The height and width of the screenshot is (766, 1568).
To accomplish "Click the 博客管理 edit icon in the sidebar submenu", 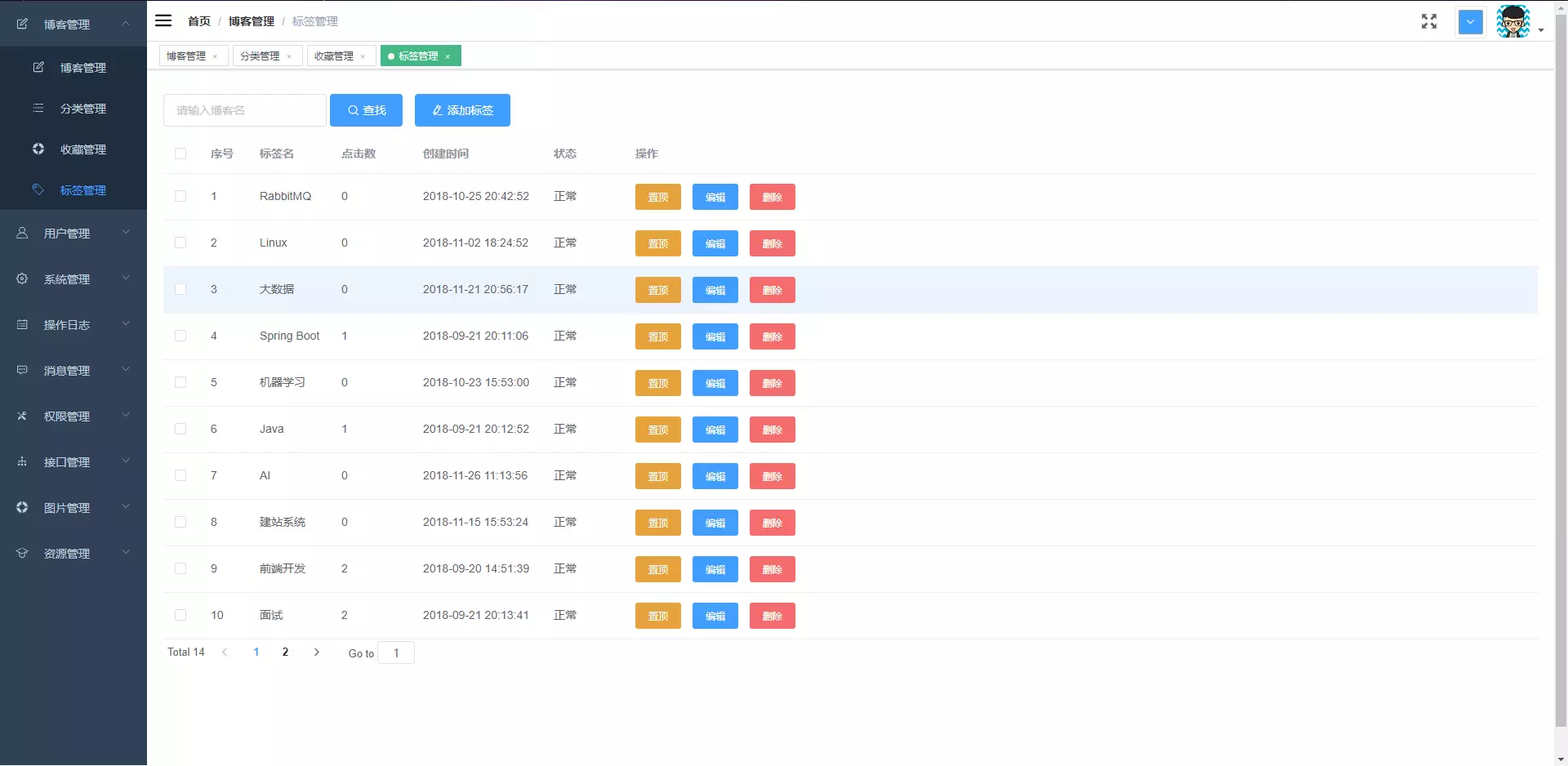I will 38,67.
